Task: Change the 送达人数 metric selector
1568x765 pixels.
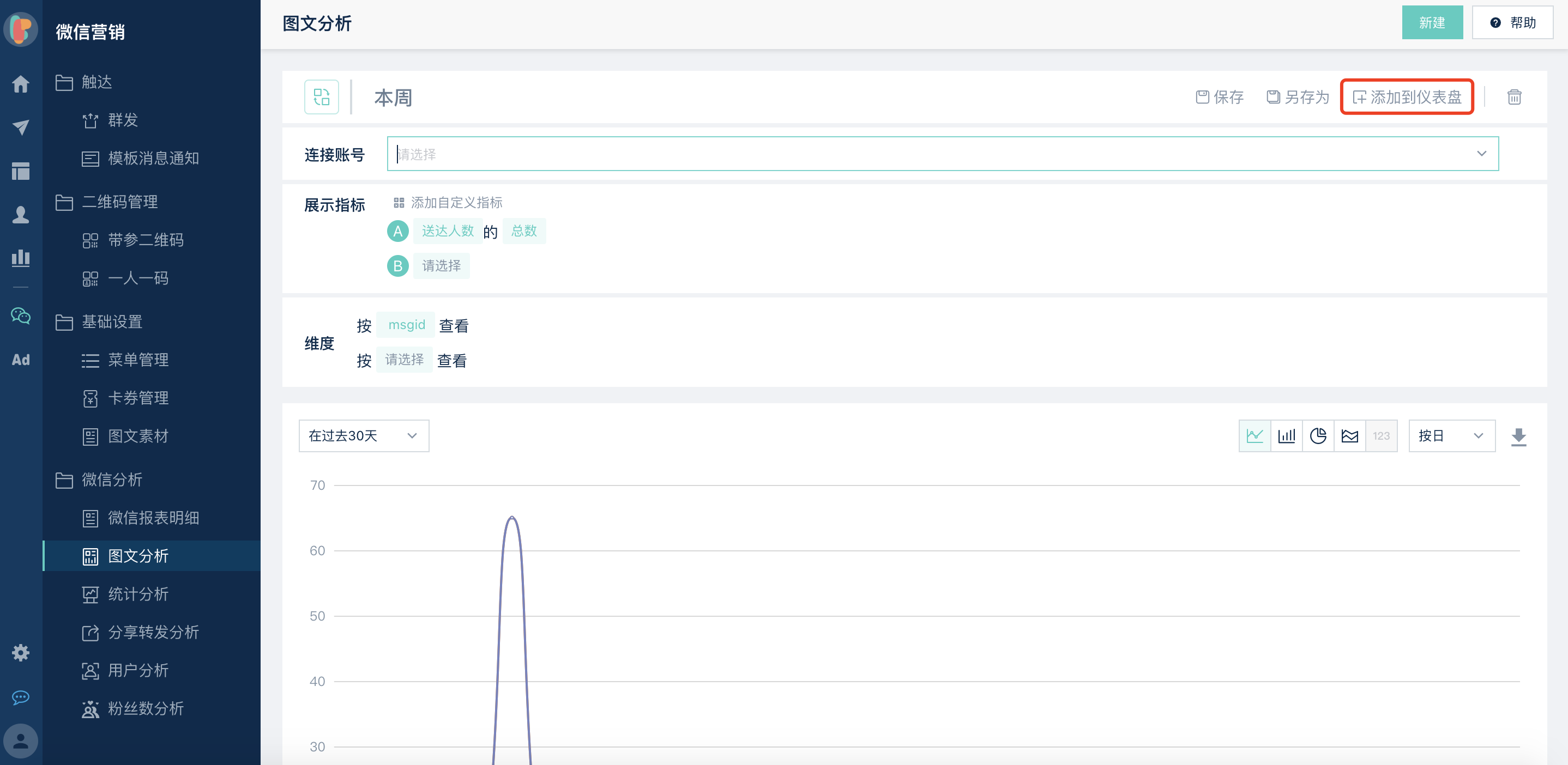Action: [448, 231]
